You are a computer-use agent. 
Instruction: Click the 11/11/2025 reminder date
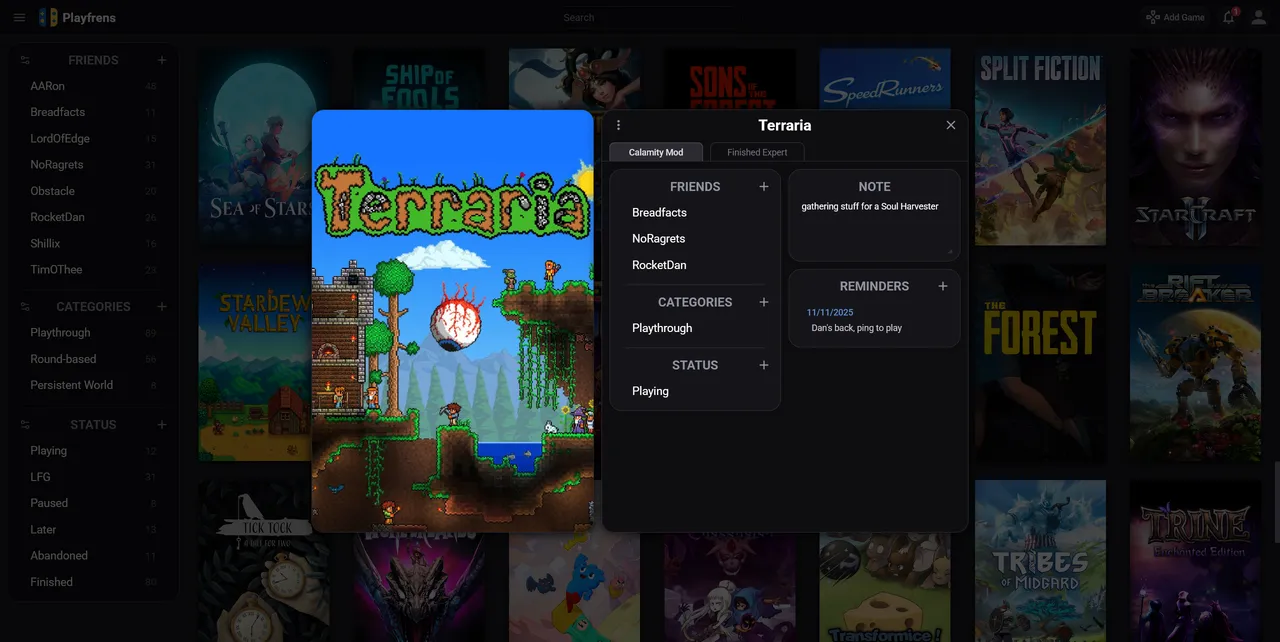830,313
